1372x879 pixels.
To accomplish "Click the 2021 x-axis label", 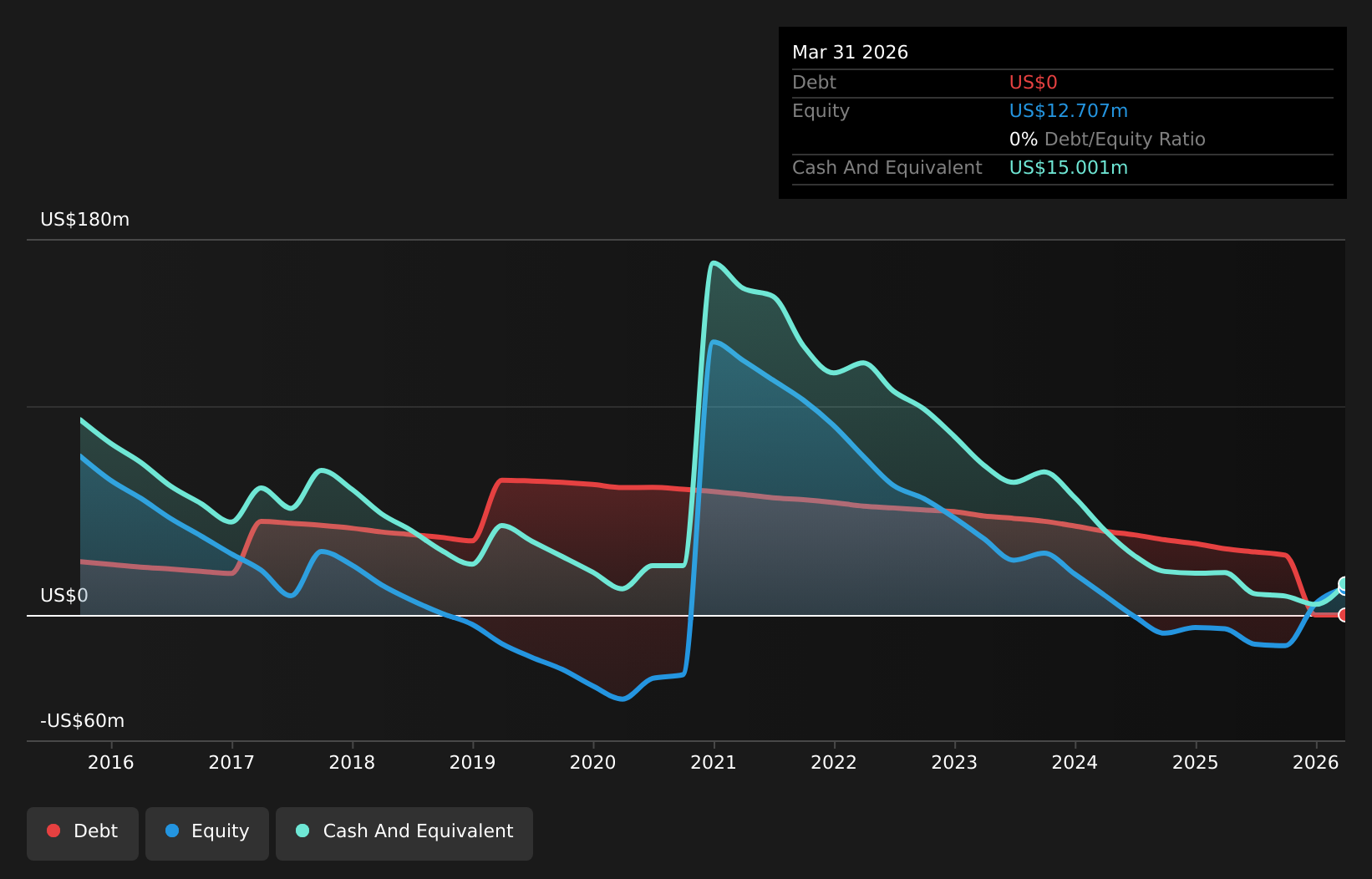I will pos(714,763).
